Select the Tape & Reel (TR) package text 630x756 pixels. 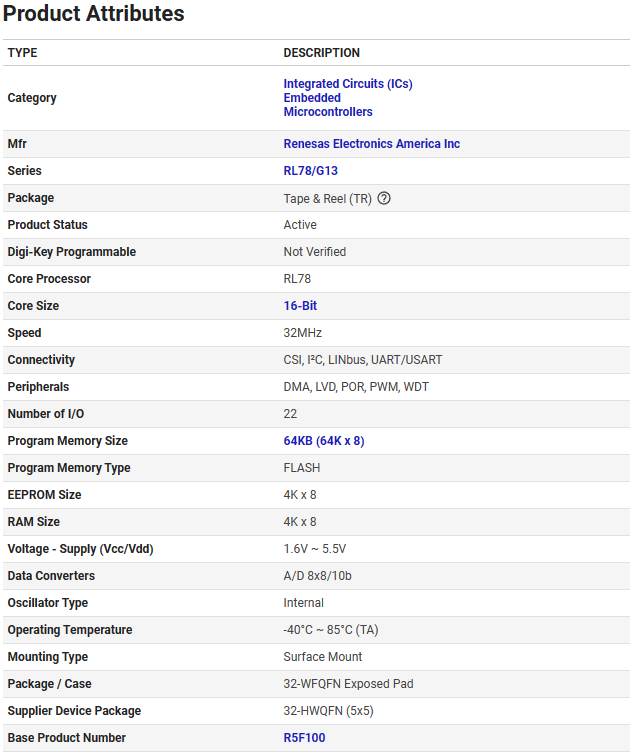(x=327, y=199)
